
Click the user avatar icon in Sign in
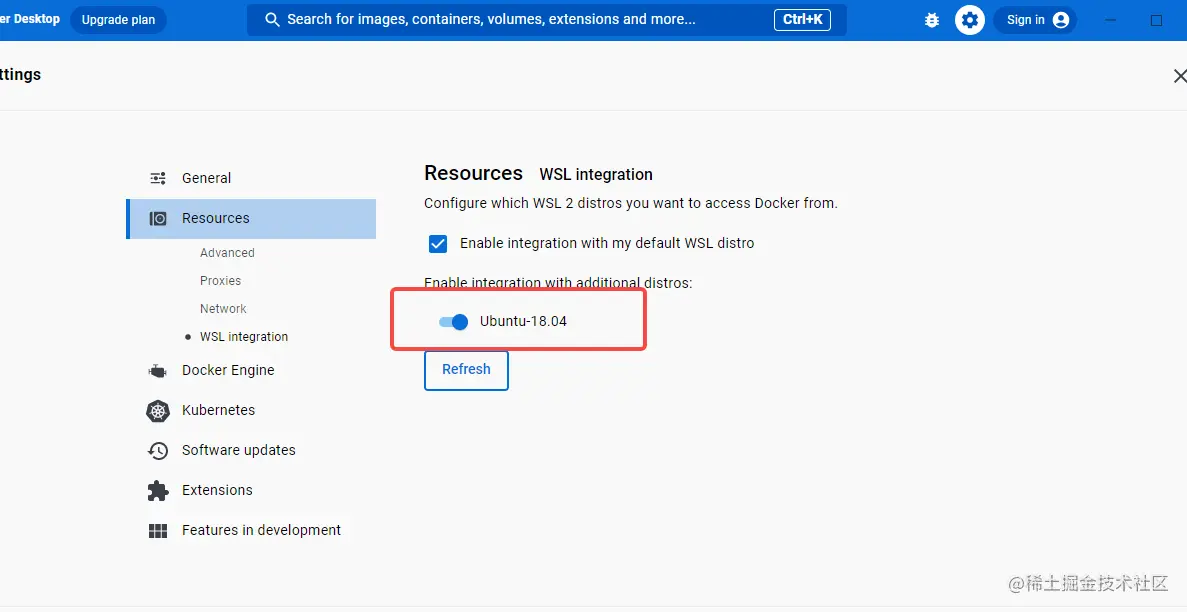point(1061,20)
